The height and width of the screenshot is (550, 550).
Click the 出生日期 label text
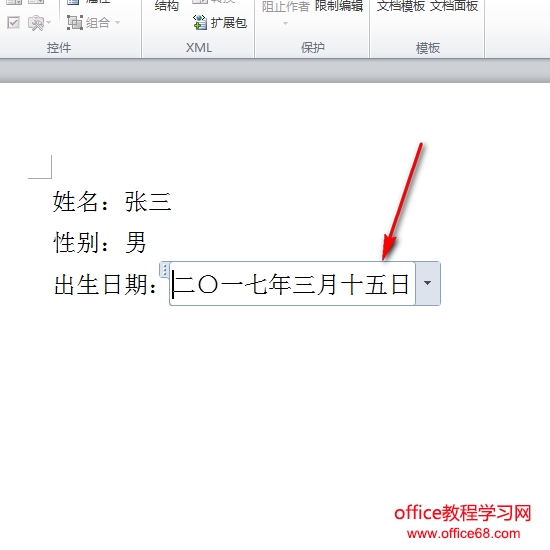pos(101,284)
